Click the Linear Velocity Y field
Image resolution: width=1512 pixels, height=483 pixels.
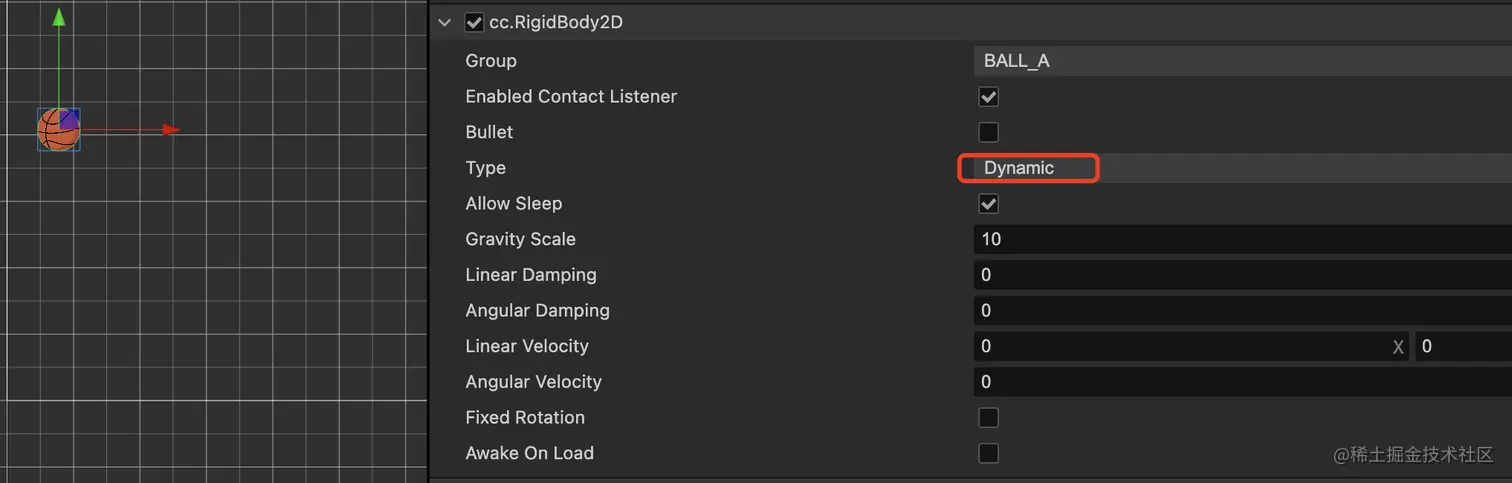click(1462, 347)
